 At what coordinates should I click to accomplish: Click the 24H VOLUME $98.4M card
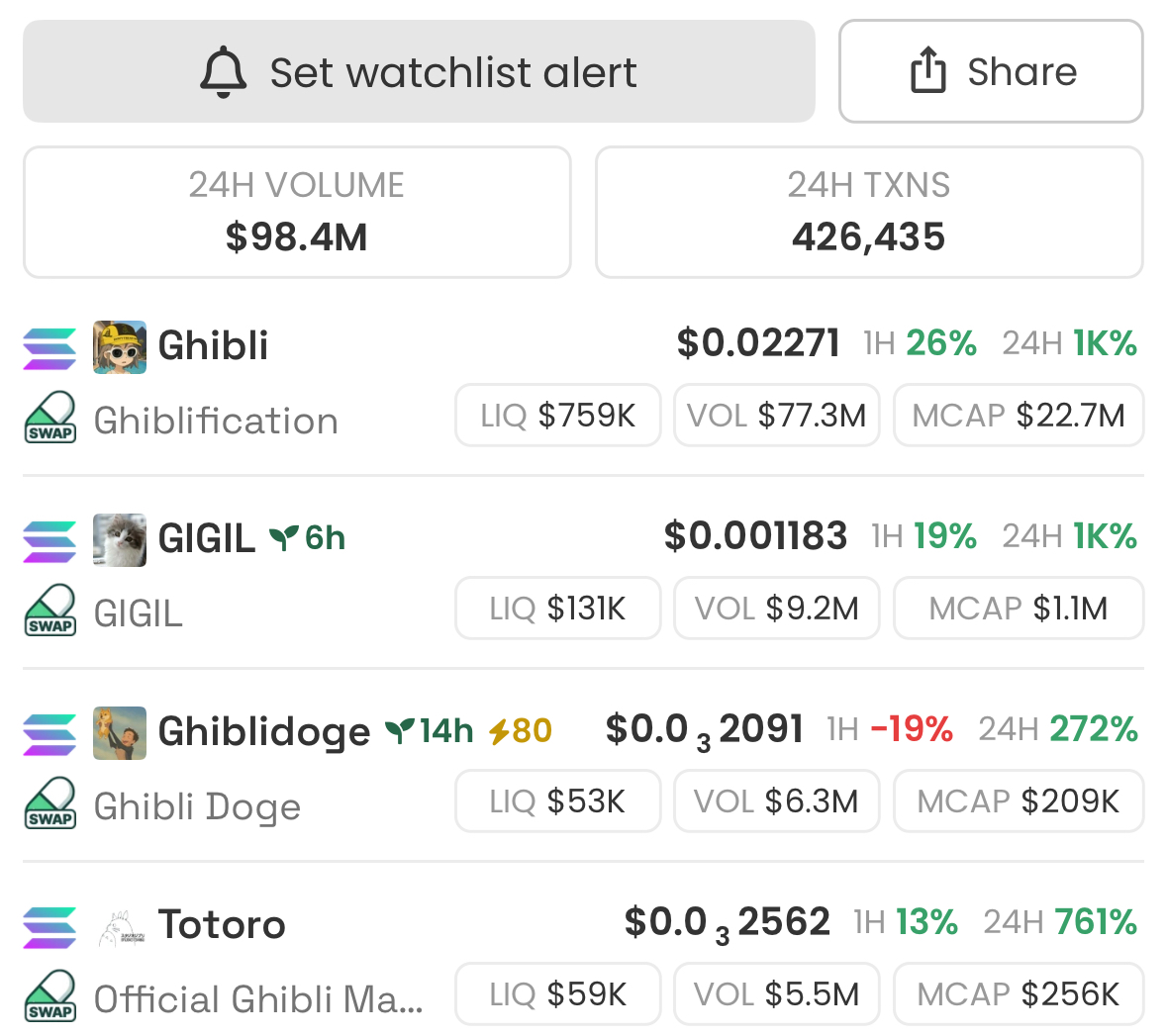pyautogui.click(x=297, y=212)
